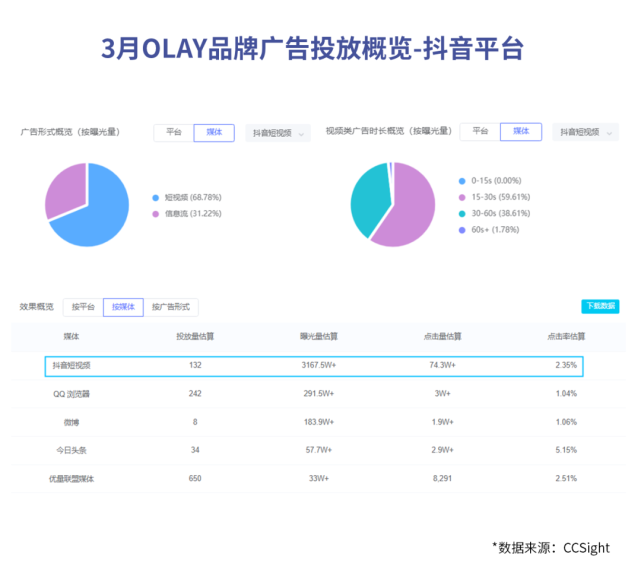Viewport: 641px width, 586px height.
Task: Switch to 按媒体 tab
Action: pos(123,307)
